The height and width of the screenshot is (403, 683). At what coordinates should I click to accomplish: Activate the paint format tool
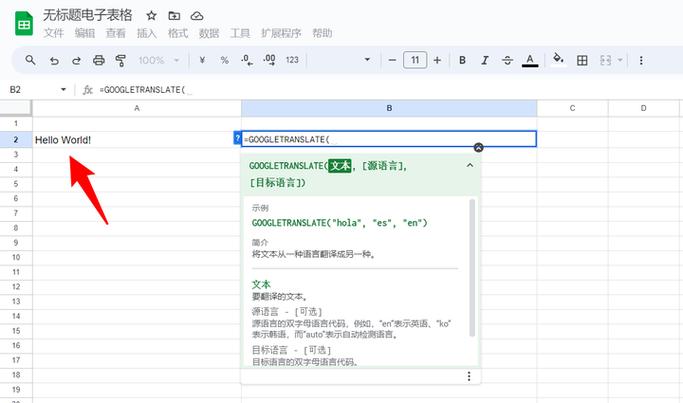click(121, 60)
